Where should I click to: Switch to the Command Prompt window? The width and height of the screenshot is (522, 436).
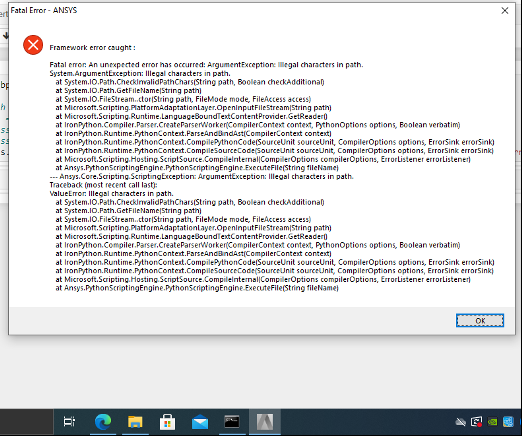tap(232, 422)
